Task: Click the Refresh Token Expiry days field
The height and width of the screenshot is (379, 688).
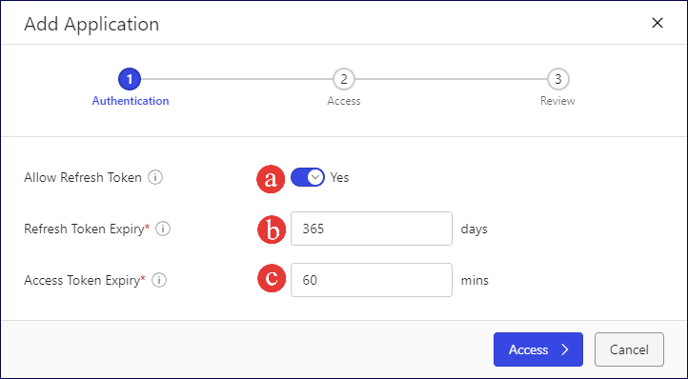Action: 372,229
